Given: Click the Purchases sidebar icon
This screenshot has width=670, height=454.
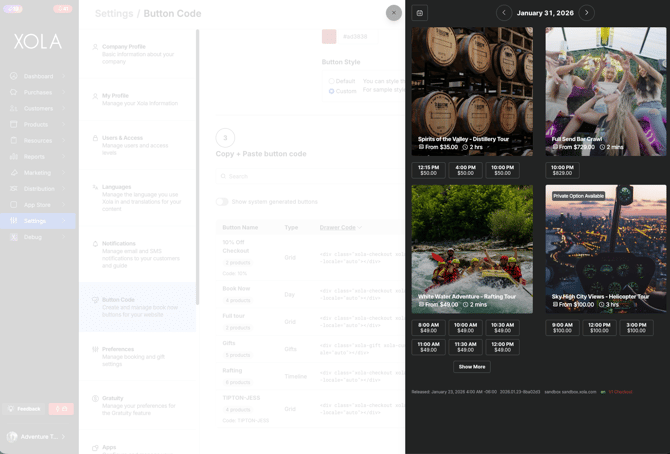Looking at the screenshot, I should coord(14,92).
